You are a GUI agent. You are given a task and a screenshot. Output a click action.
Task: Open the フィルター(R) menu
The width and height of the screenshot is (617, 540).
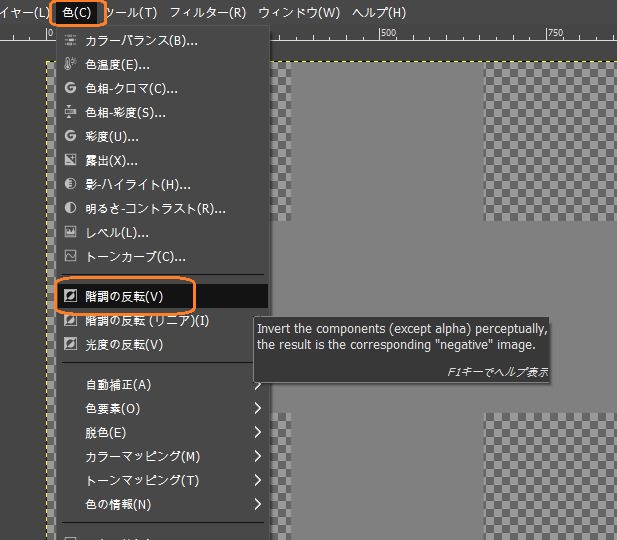tap(207, 13)
